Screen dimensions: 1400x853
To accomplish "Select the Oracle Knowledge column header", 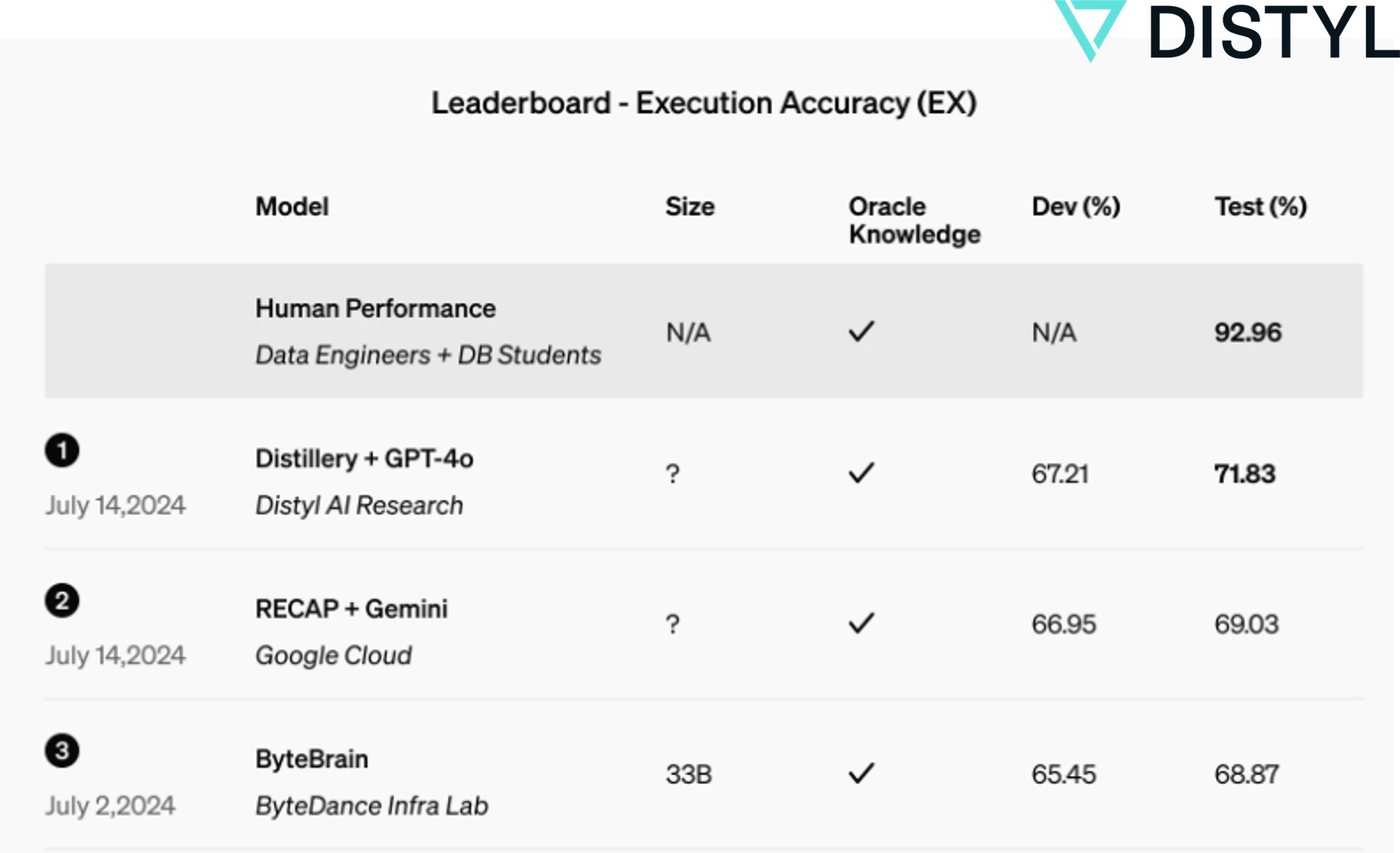I will click(x=914, y=220).
